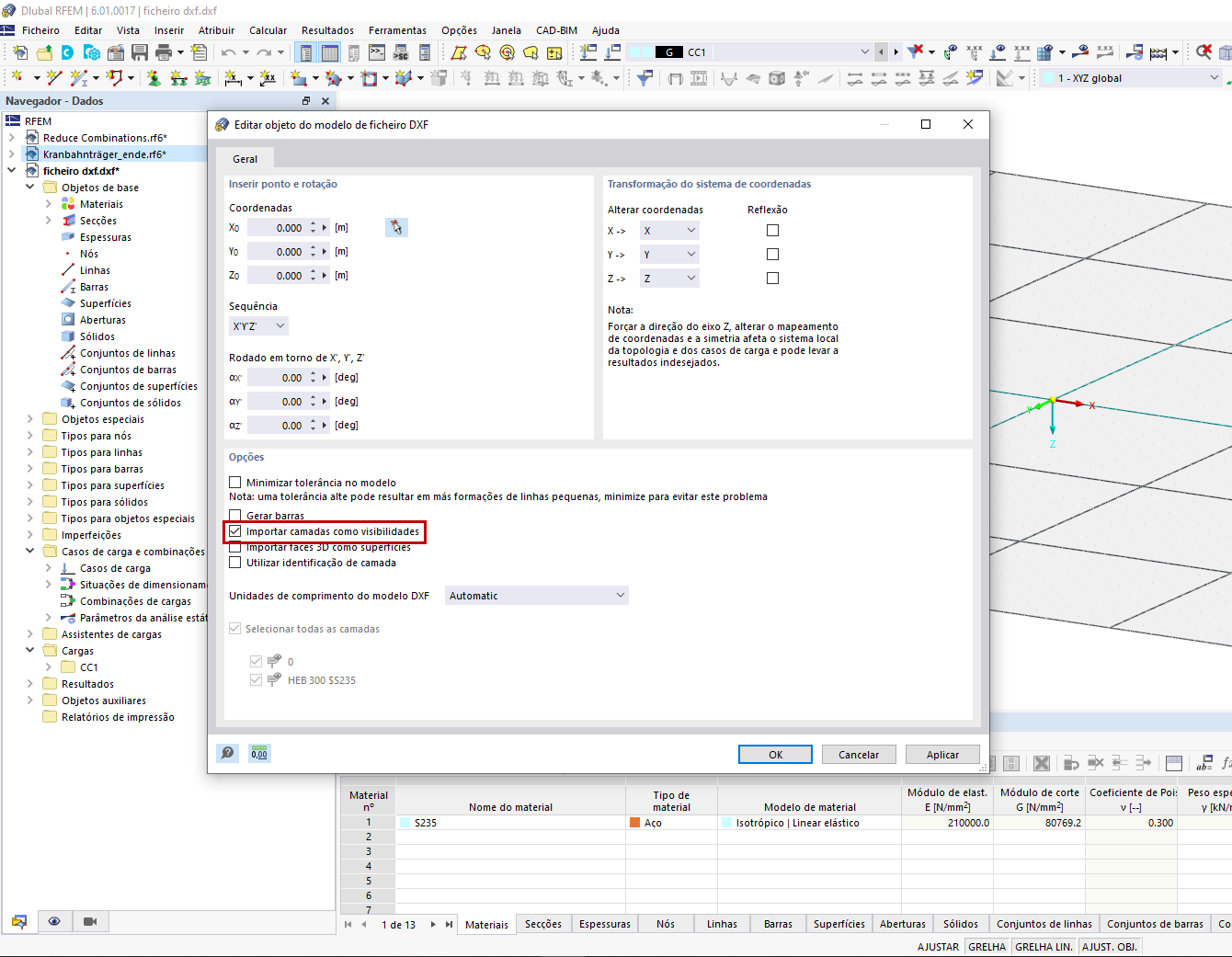The width and height of the screenshot is (1232, 957).
Task: Click the OK button
Action: click(x=775, y=755)
